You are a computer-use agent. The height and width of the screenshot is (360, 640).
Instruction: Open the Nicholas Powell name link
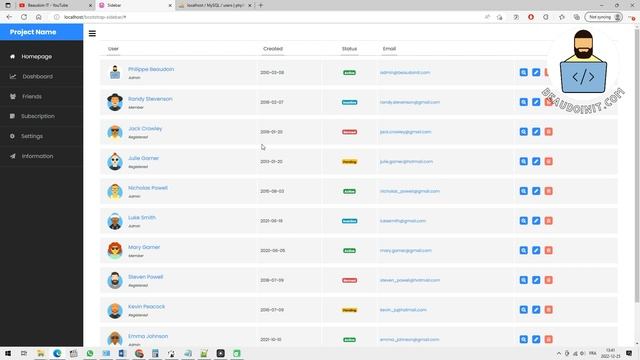(x=148, y=188)
